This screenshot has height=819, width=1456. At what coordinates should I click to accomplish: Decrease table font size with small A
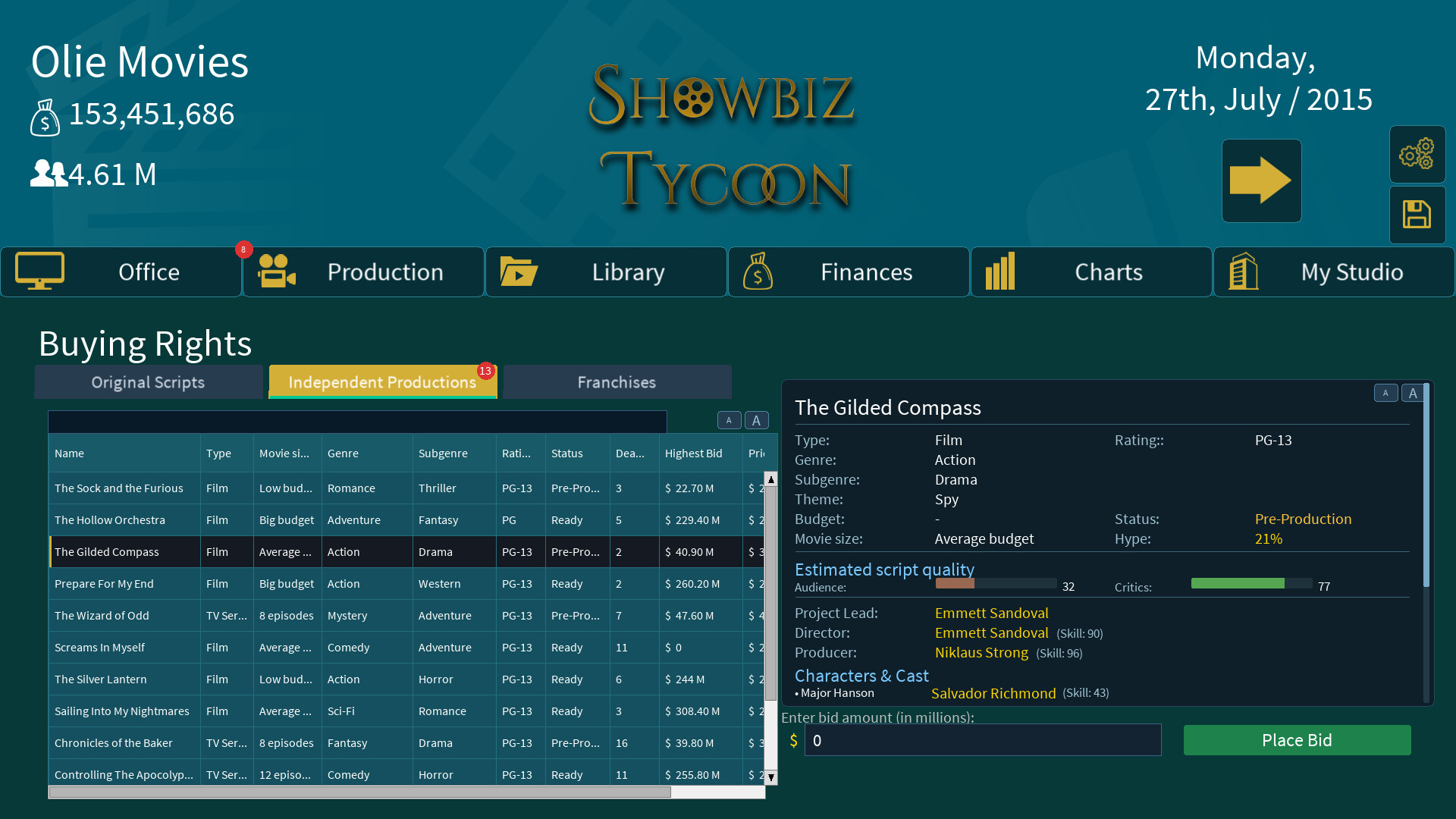[x=729, y=420]
